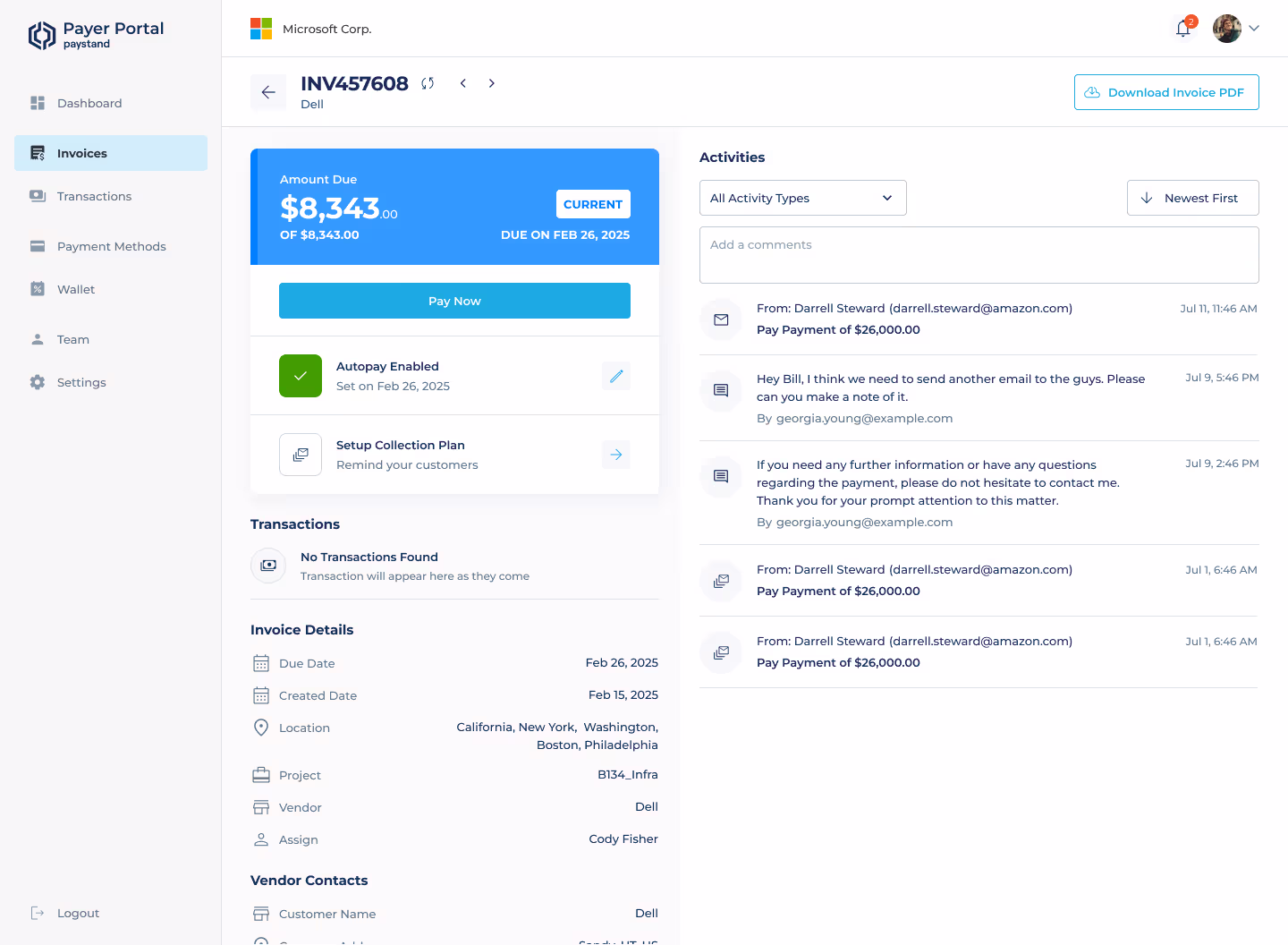Open Setup Collection Plan arrow

616,455
